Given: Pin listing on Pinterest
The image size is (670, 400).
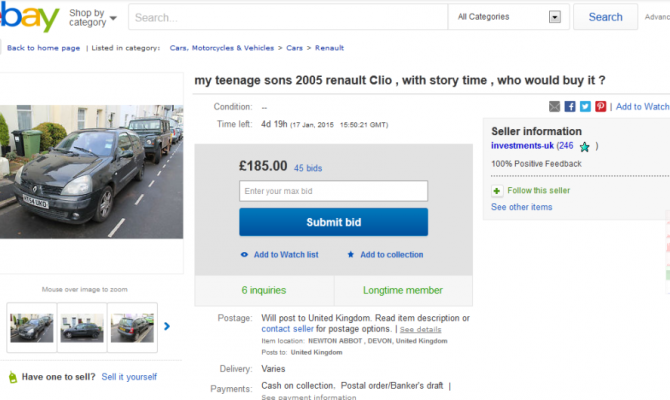Looking at the screenshot, I should (x=600, y=107).
